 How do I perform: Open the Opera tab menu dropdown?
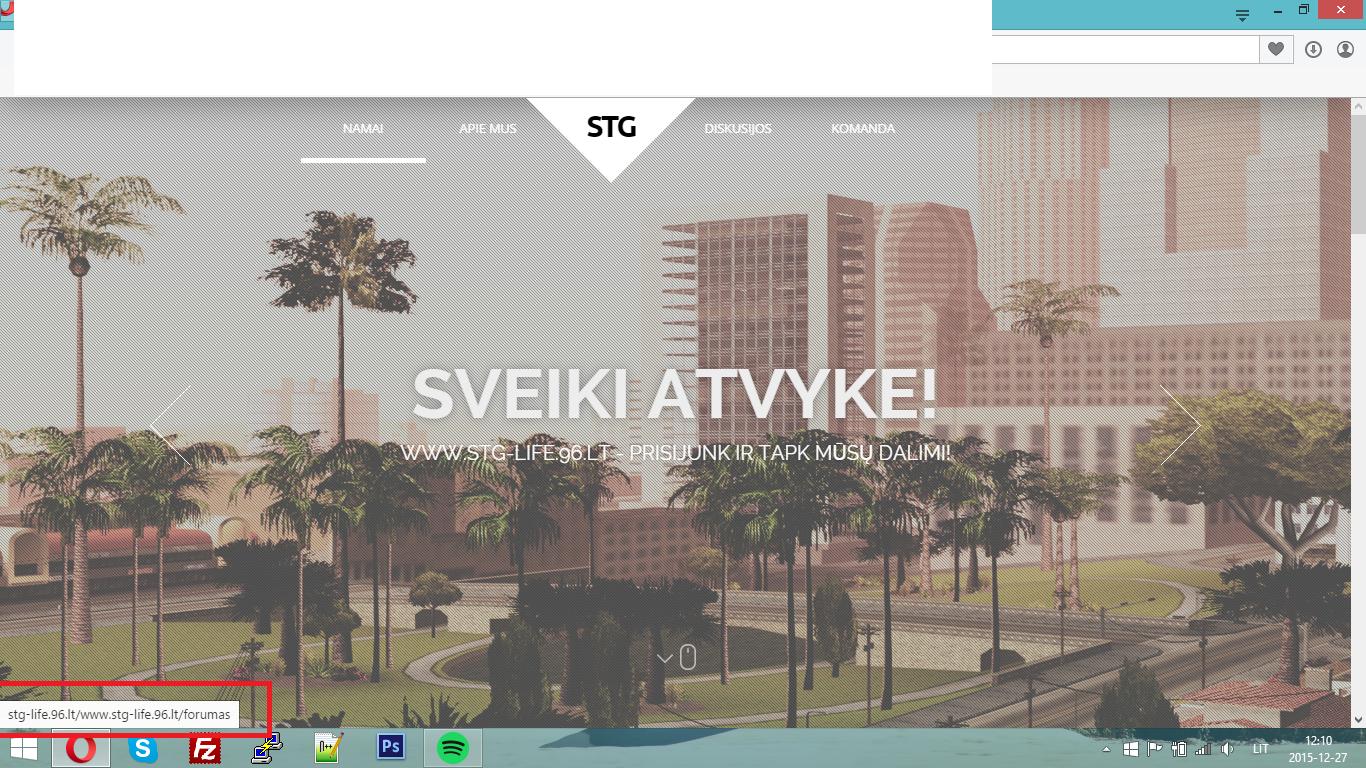1242,15
